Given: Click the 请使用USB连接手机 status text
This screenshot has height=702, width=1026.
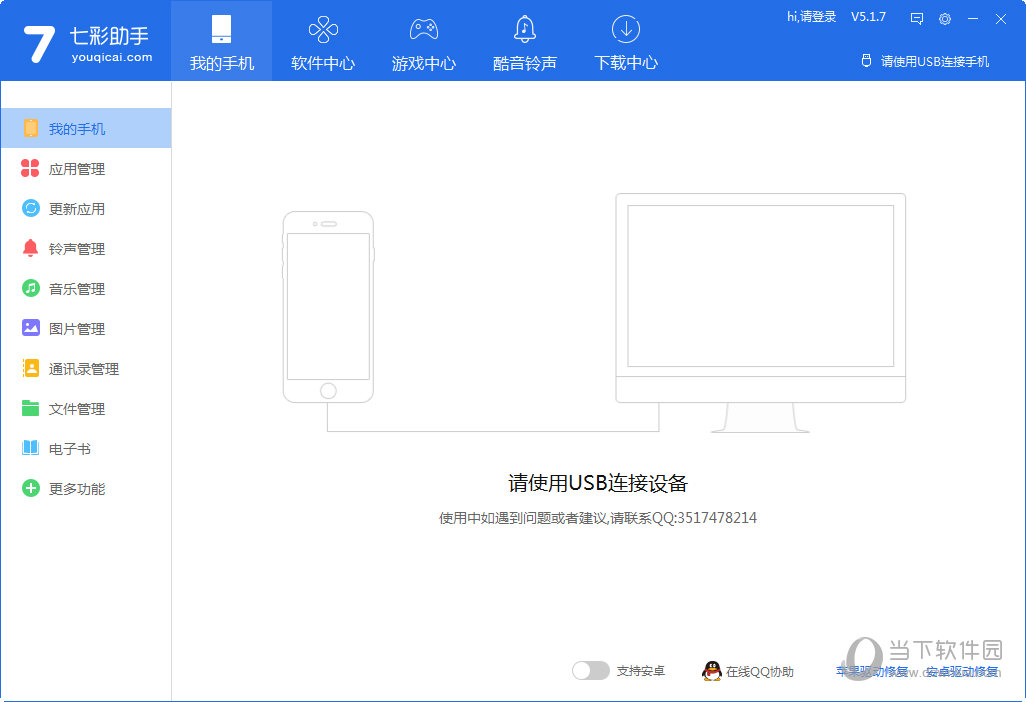Looking at the screenshot, I should pos(935,61).
